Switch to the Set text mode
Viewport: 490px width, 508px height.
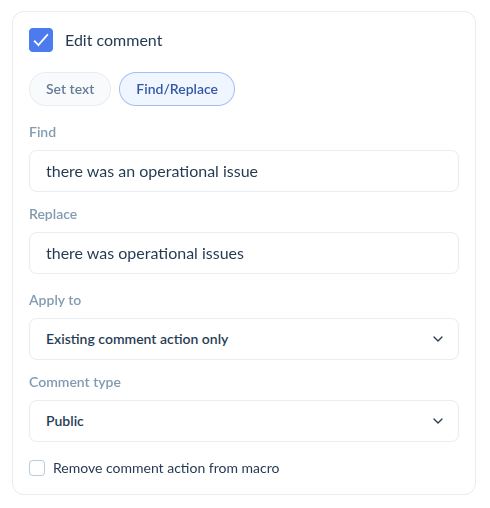click(70, 89)
